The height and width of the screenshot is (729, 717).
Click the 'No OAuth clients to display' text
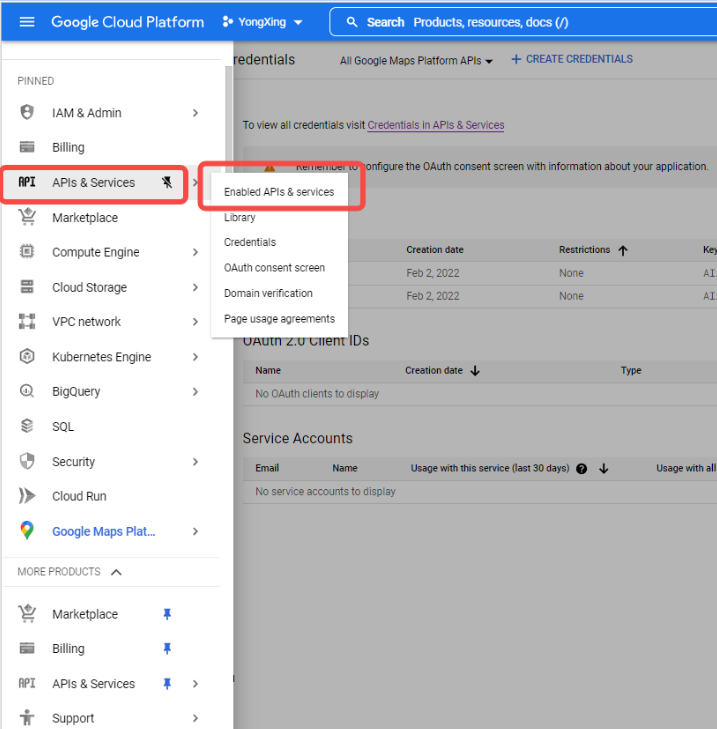point(317,394)
